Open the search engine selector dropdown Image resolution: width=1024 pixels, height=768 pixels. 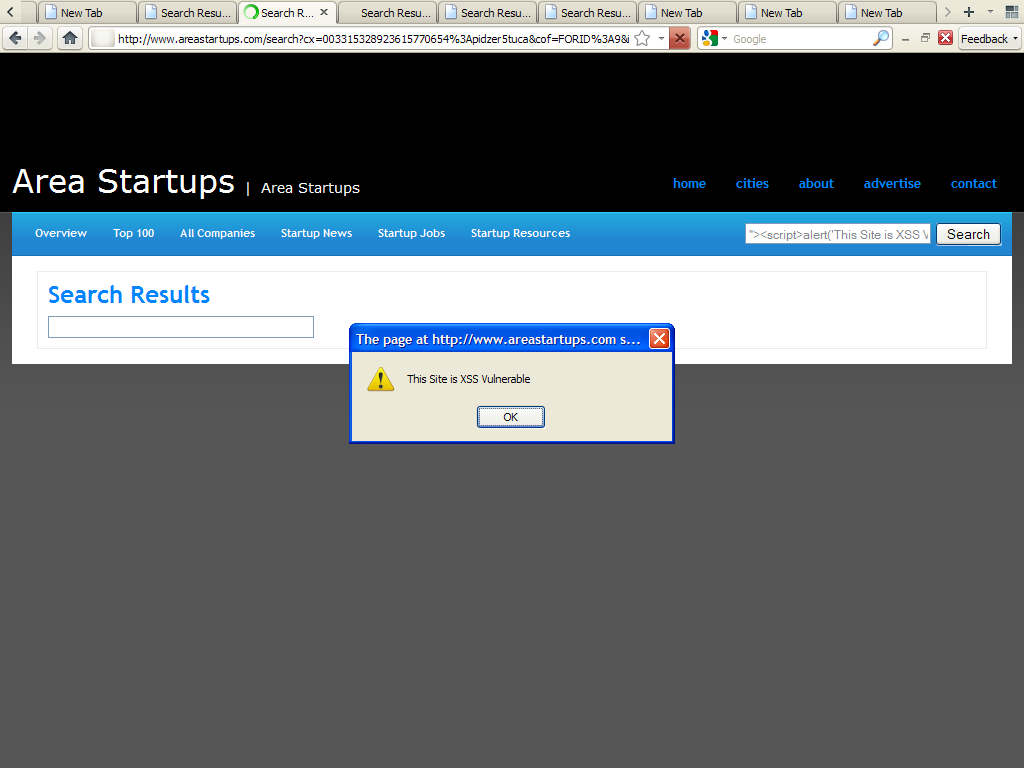[714, 39]
